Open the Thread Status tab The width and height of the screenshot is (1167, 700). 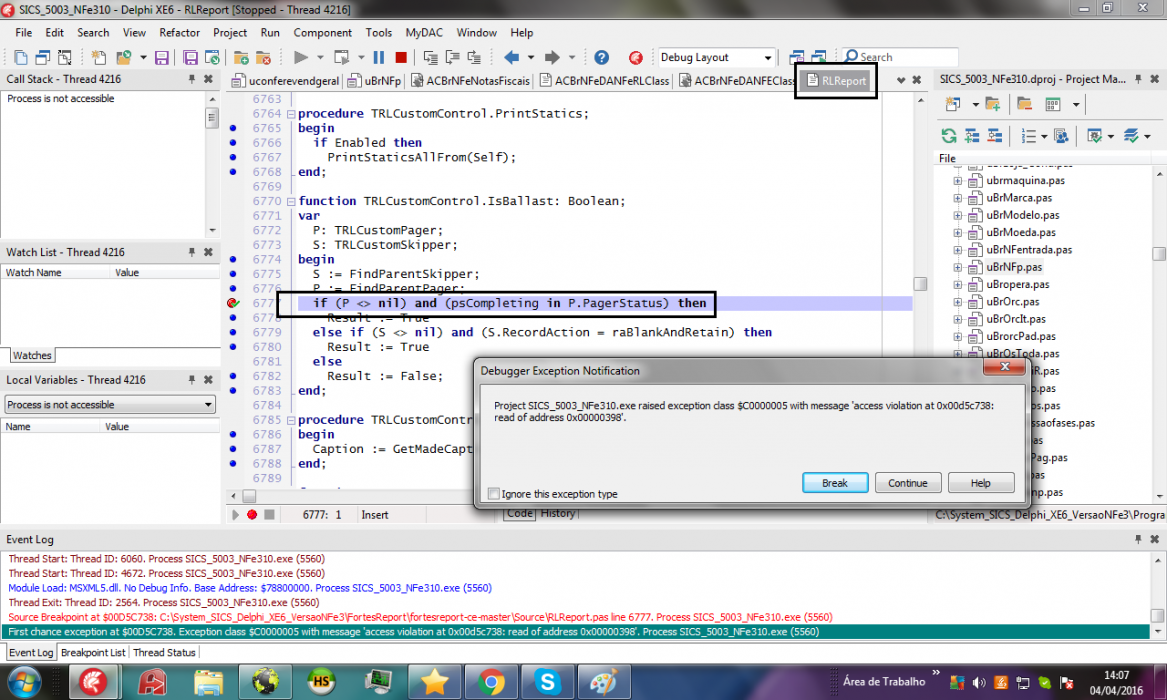click(x=164, y=652)
